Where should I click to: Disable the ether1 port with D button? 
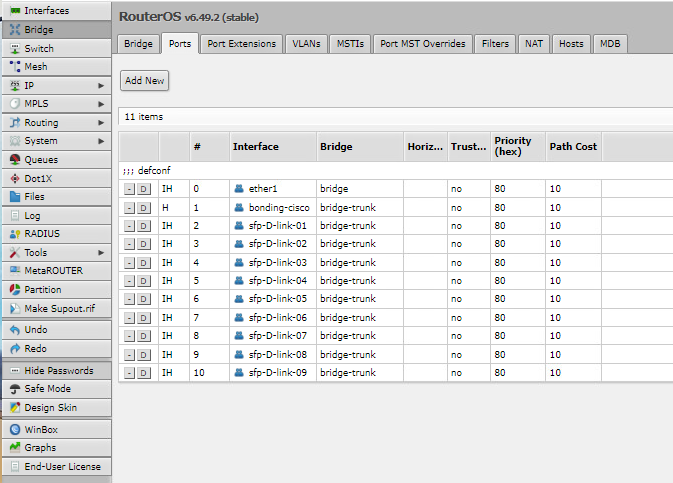pyautogui.click(x=144, y=189)
